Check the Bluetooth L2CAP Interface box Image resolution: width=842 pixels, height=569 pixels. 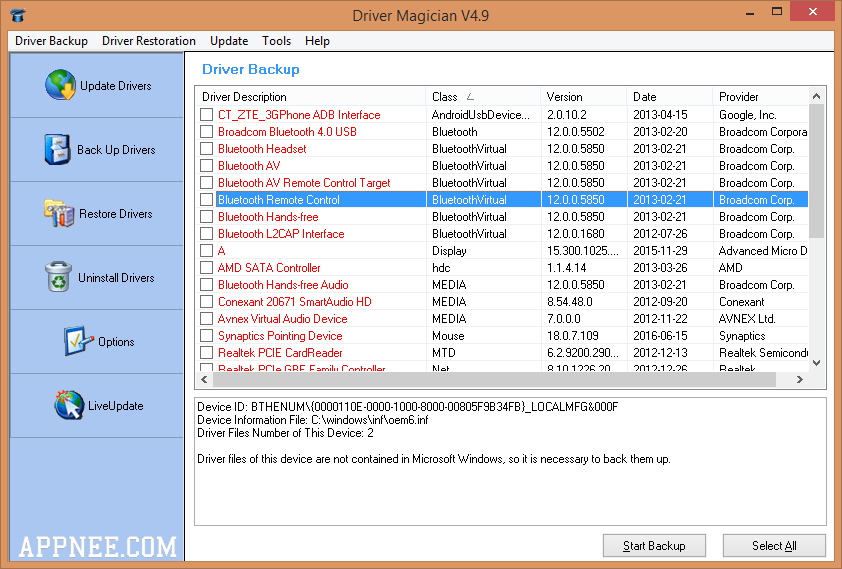[x=206, y=234]
